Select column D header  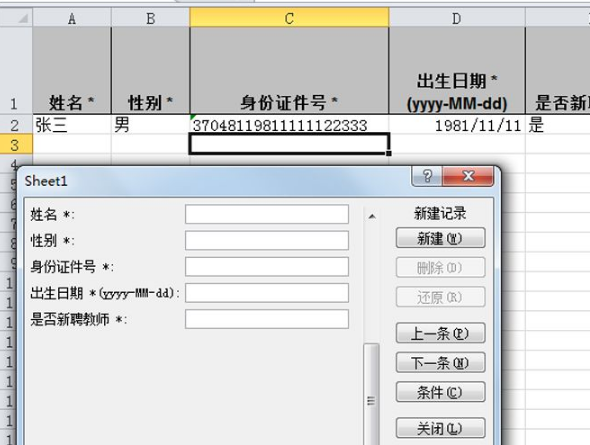457,18
